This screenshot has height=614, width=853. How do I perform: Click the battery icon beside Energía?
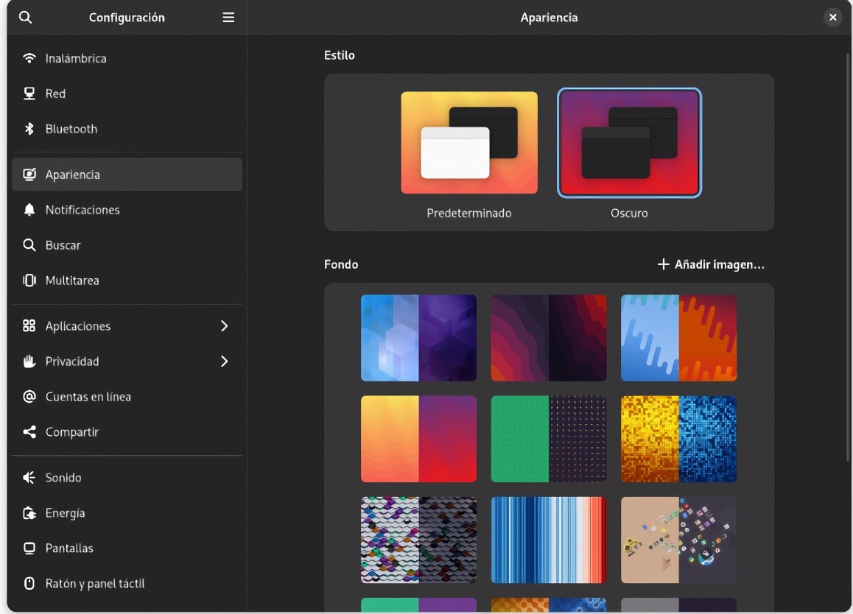(x=29, y=513)
